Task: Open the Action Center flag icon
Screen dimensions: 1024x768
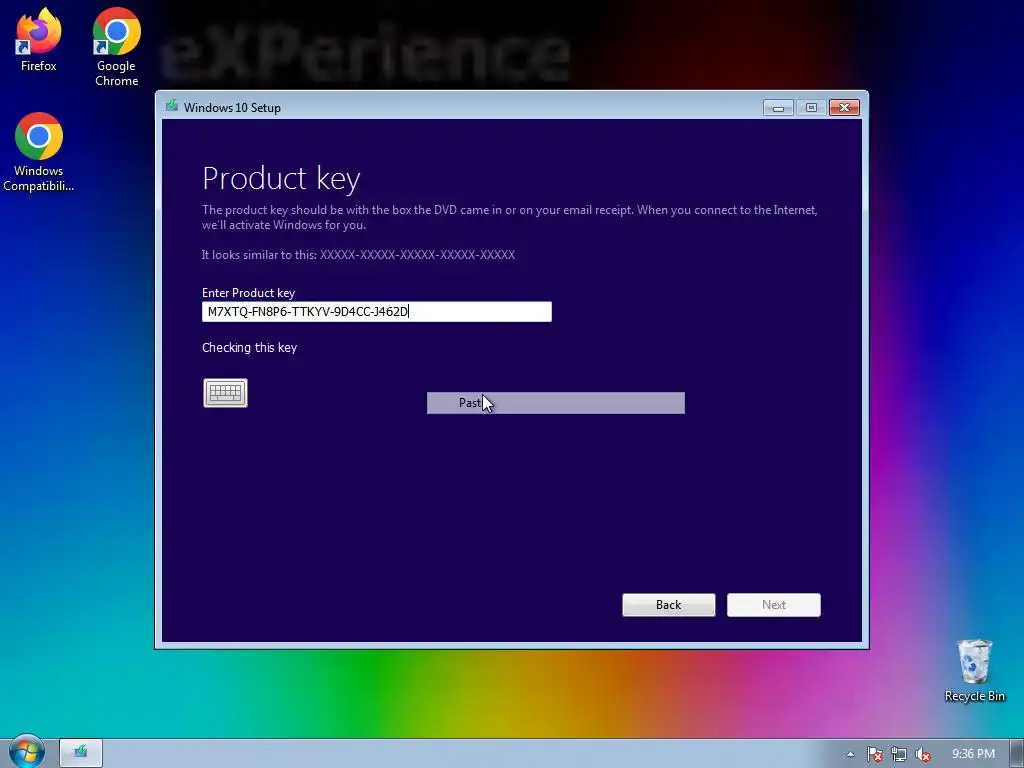Action: point(874,754)
